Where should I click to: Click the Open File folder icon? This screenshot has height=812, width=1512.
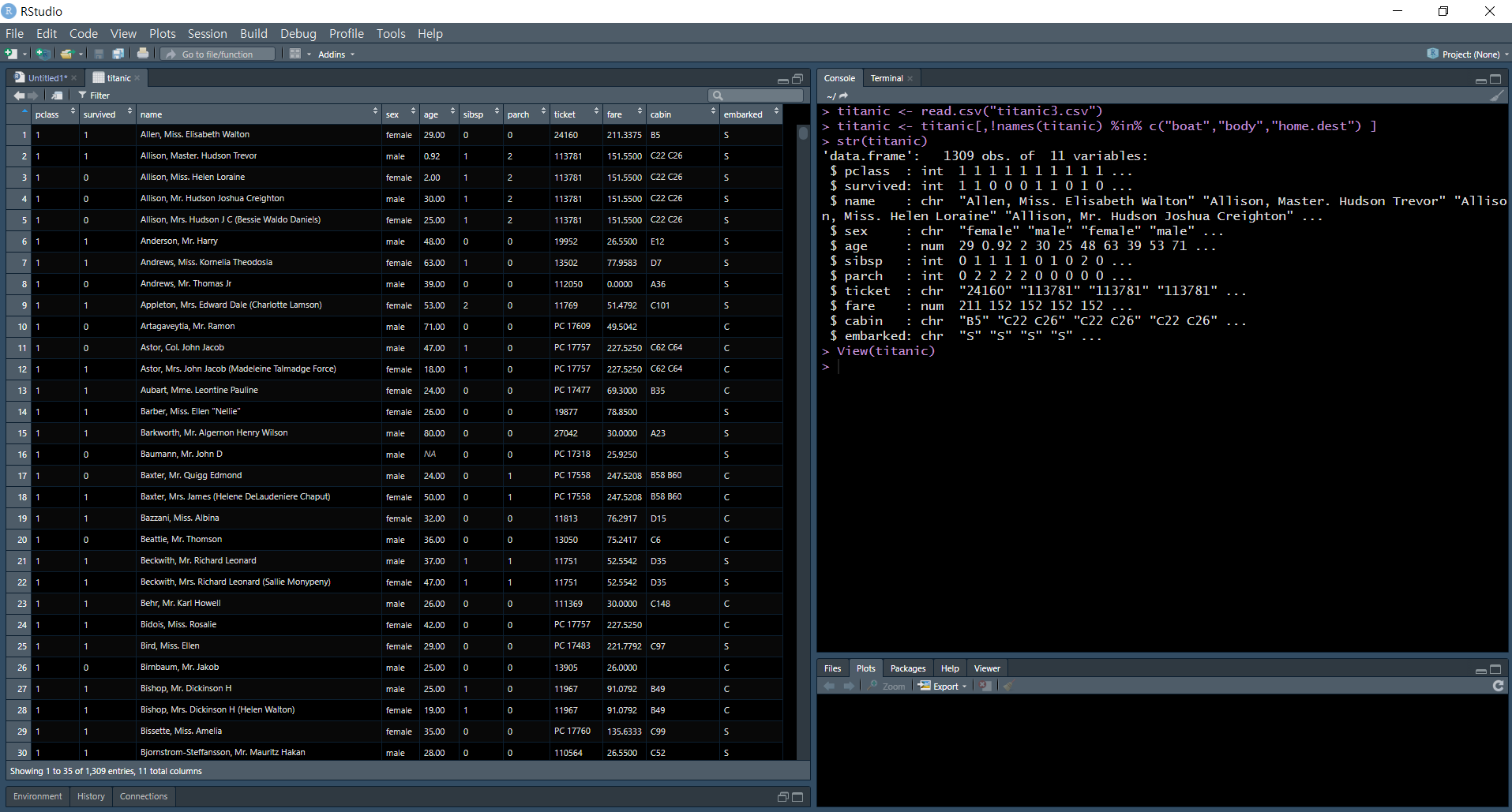(x=67, y=54)
